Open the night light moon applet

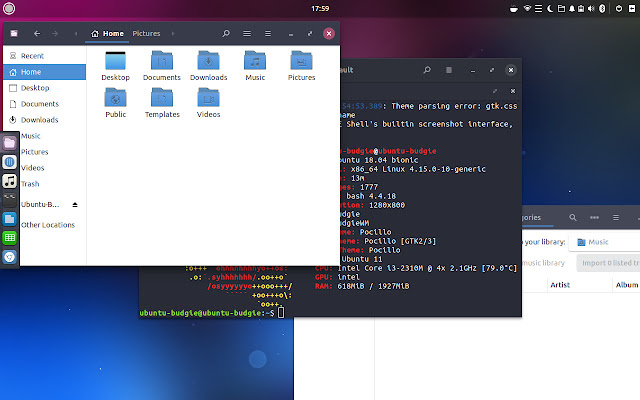coord(550,9)
